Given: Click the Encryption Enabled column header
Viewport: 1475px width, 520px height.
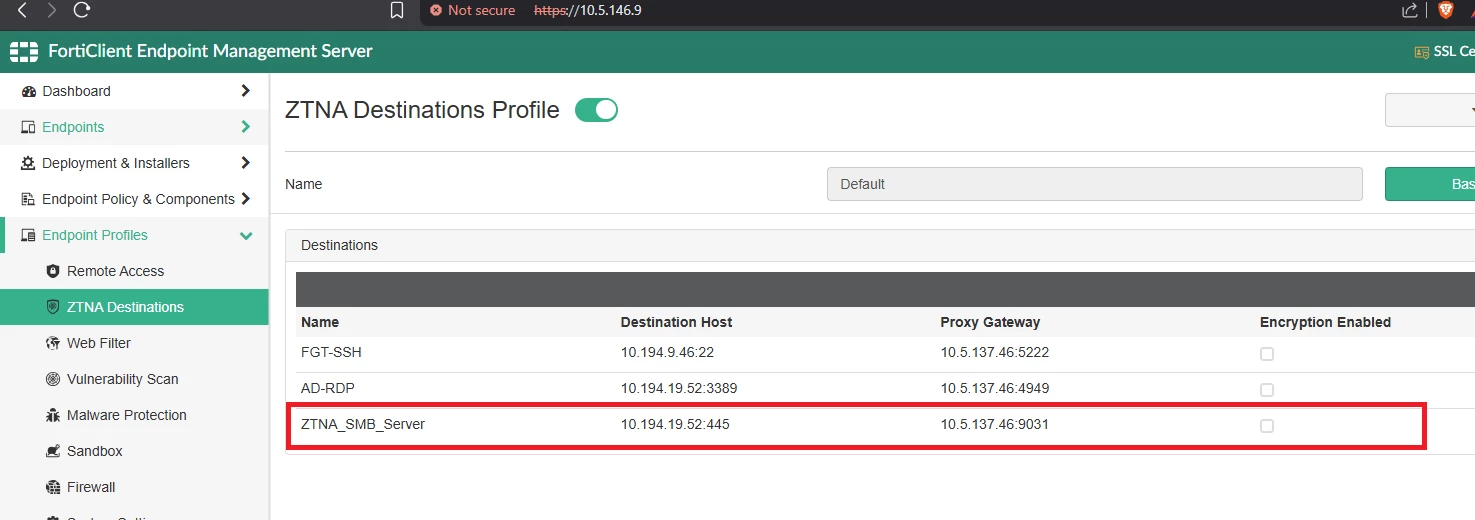Looking at the screenshot, I should (x=1325, y=322).
